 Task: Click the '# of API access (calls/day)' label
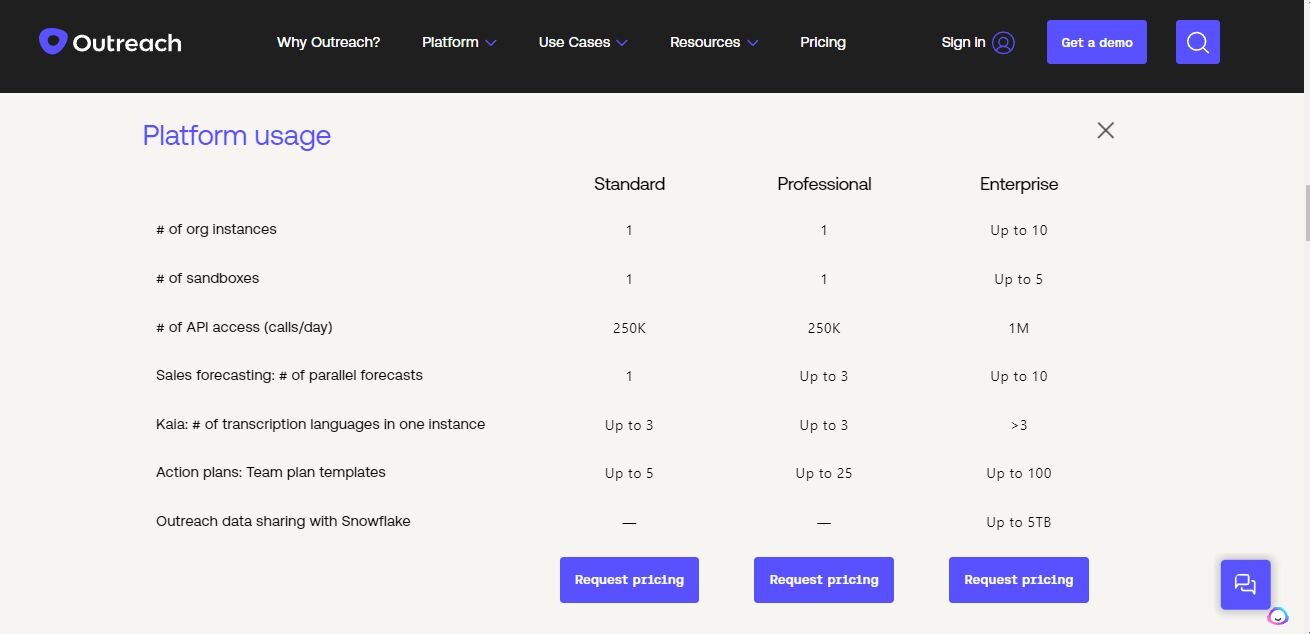pos(244,327)
